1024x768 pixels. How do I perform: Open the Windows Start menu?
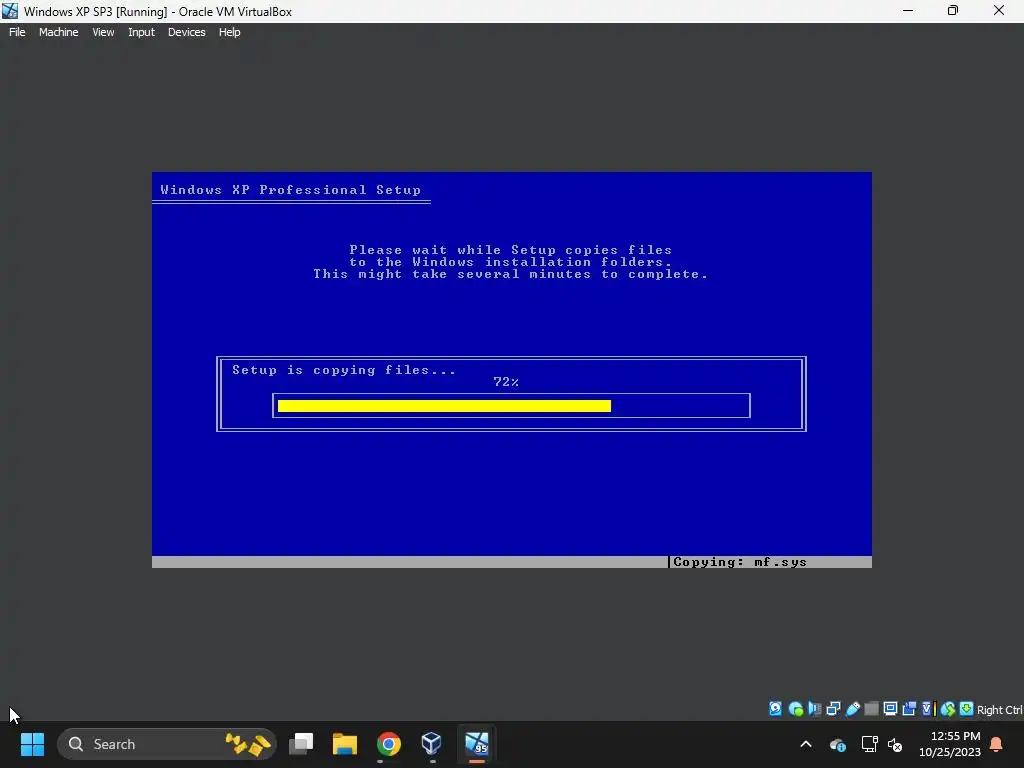pos(32,744)
